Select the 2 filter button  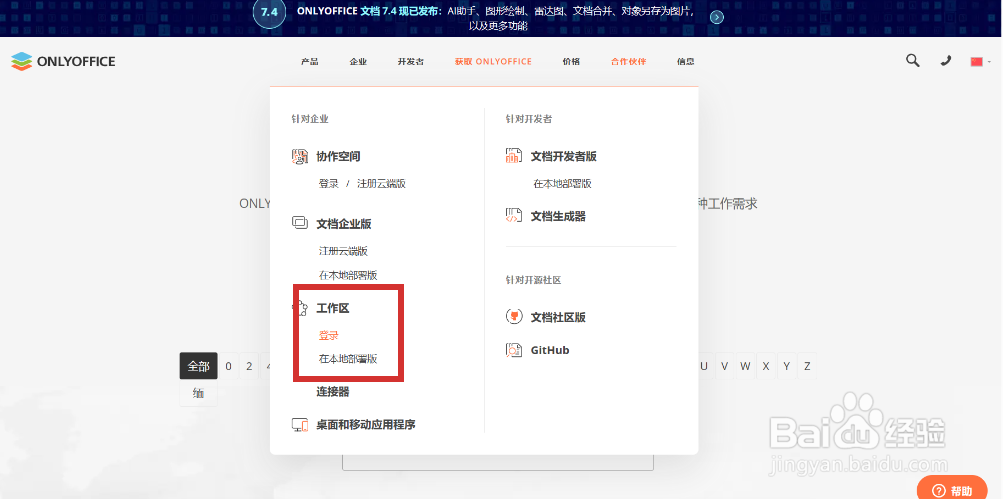click(x=249, y=366)
